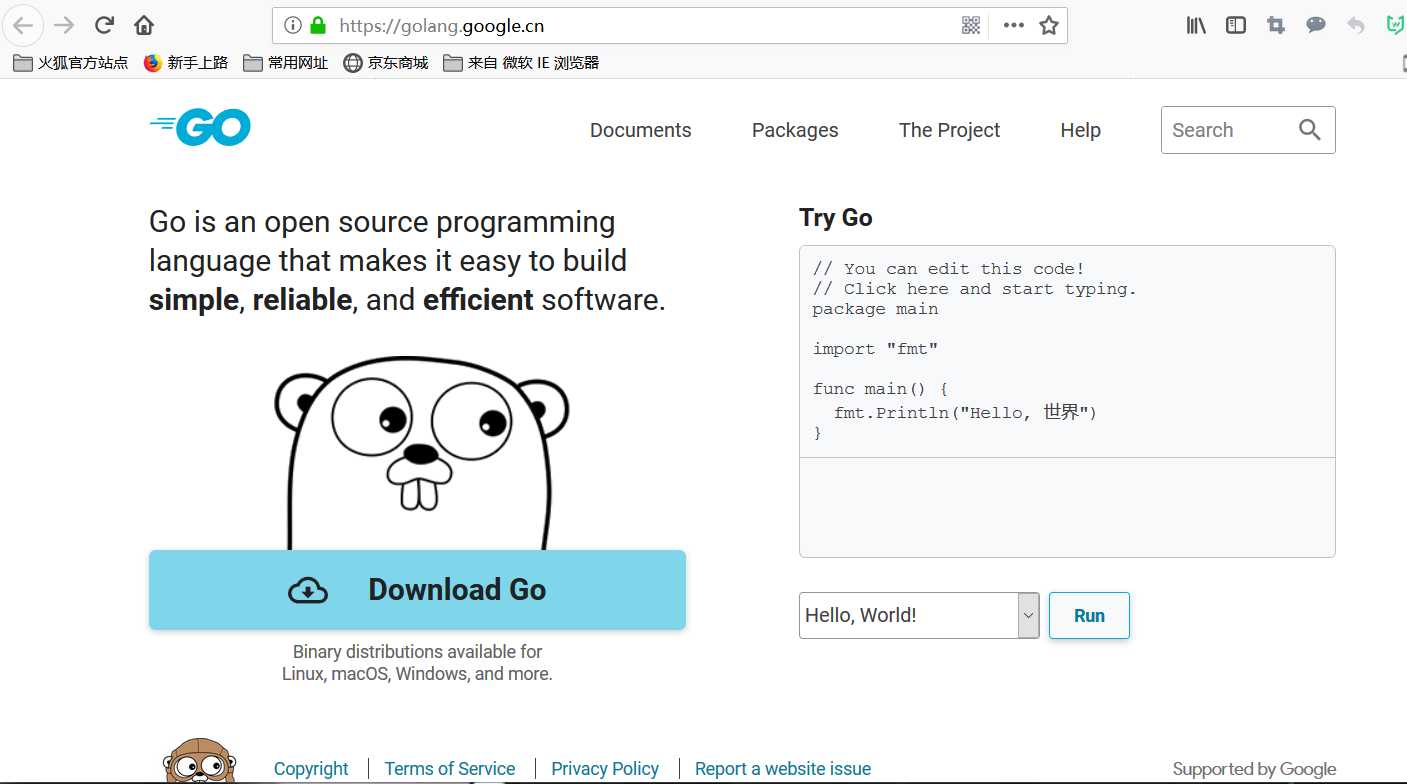Click the address bar URL golang.google.cn
Viewport: 1407px width, 784px height.
(x=441, y=26)
